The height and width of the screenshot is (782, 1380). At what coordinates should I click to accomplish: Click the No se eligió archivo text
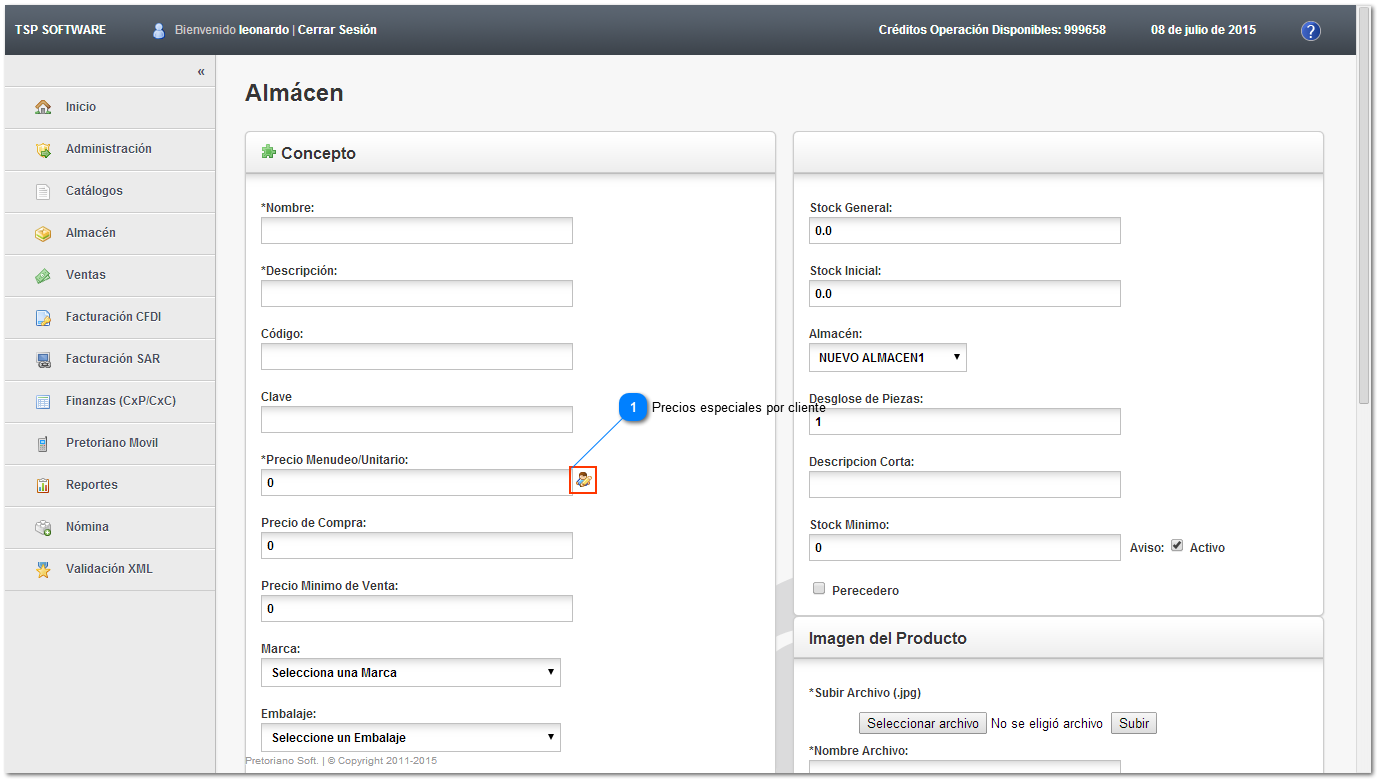click(1047, 724)
